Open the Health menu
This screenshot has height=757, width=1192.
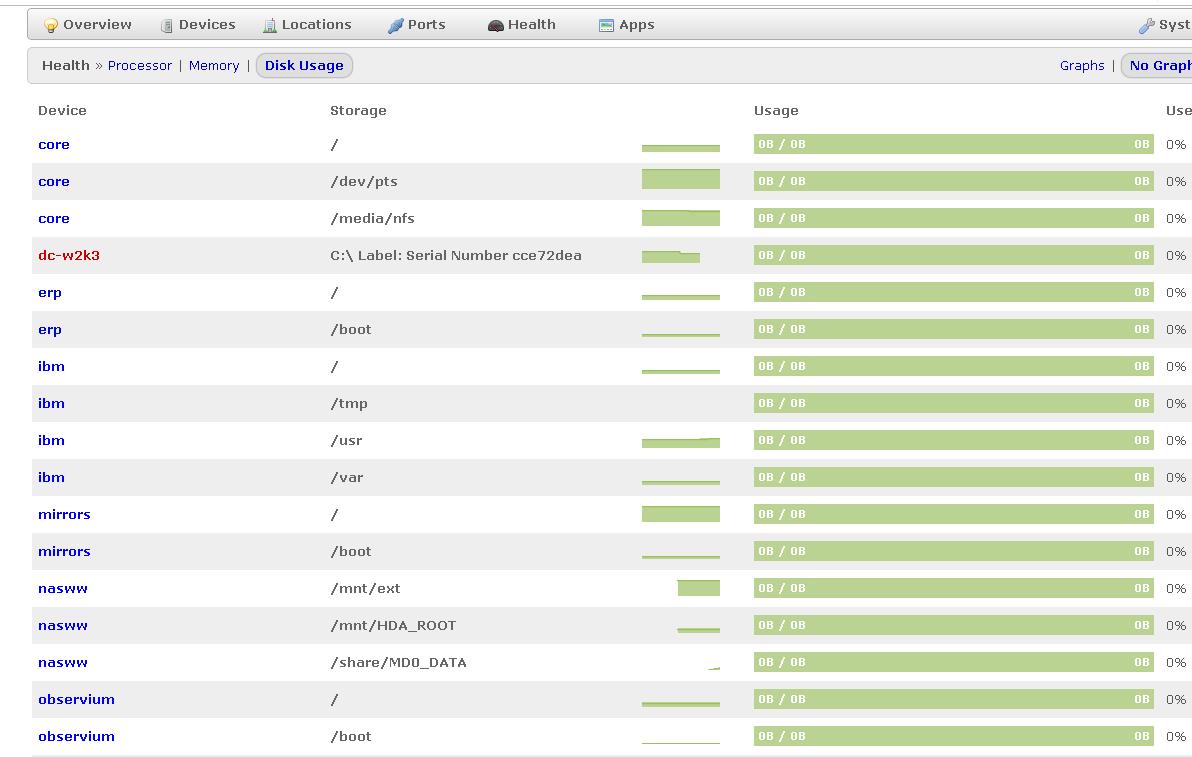coord(531,25)
